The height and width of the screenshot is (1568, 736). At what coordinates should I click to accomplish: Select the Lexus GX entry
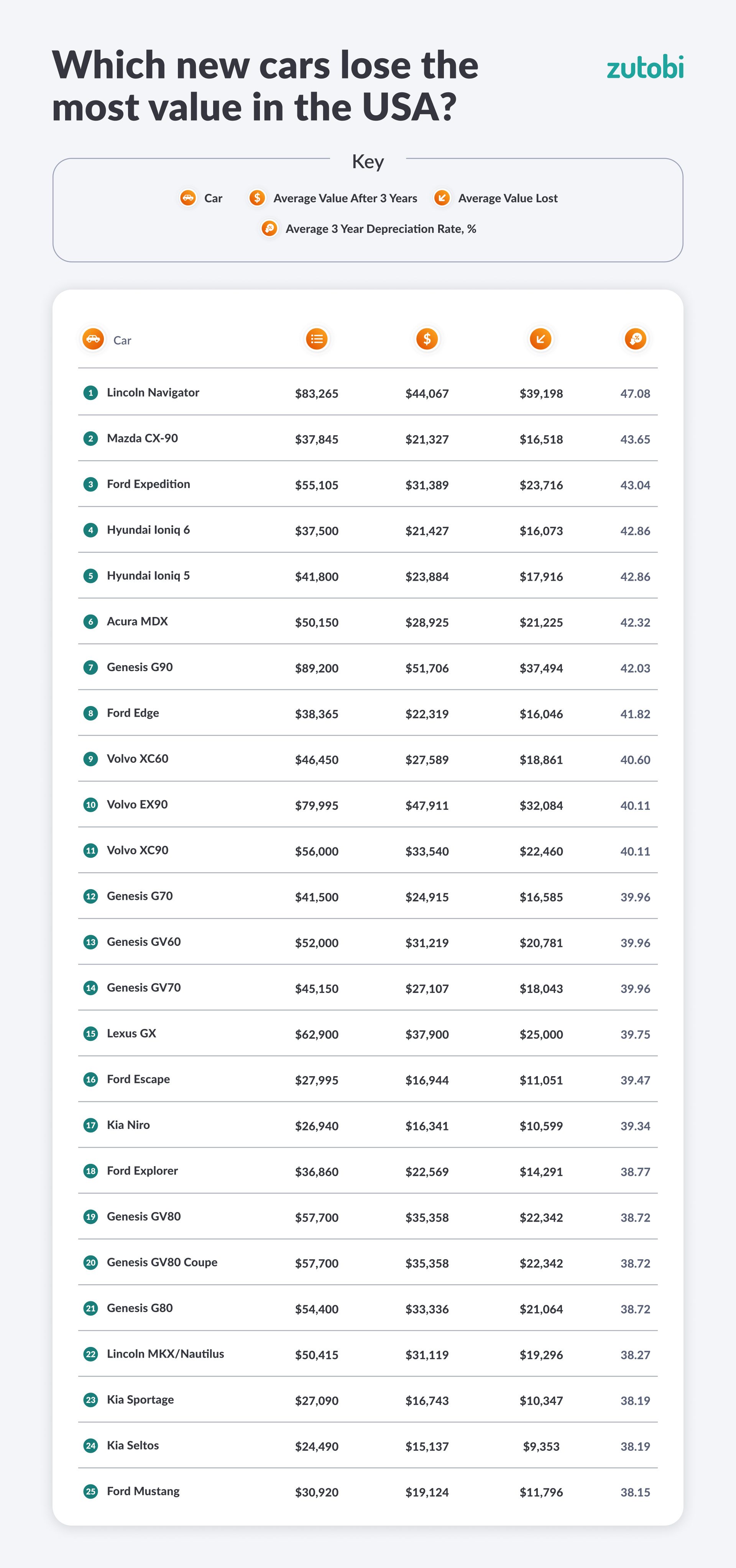(131, 1034)
